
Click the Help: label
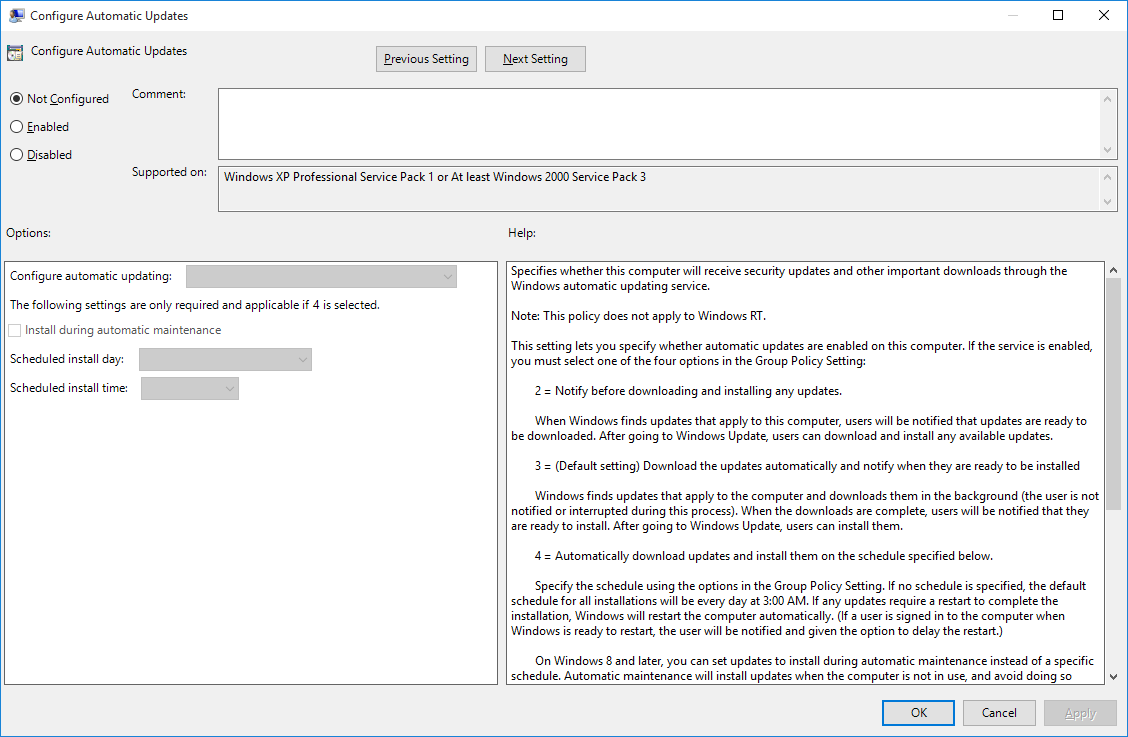(522, 233)
